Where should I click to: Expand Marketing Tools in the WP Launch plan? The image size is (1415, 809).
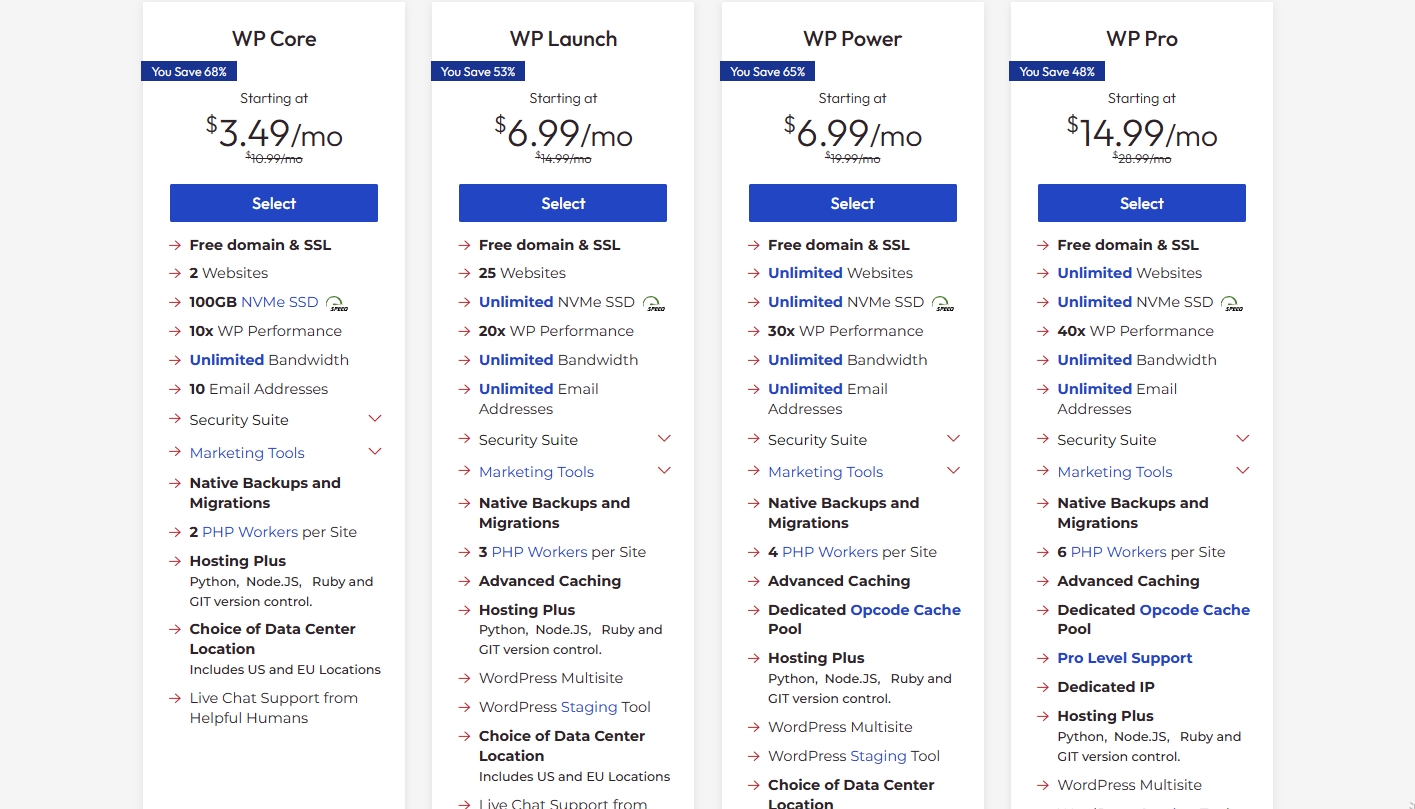pos(664,470)
